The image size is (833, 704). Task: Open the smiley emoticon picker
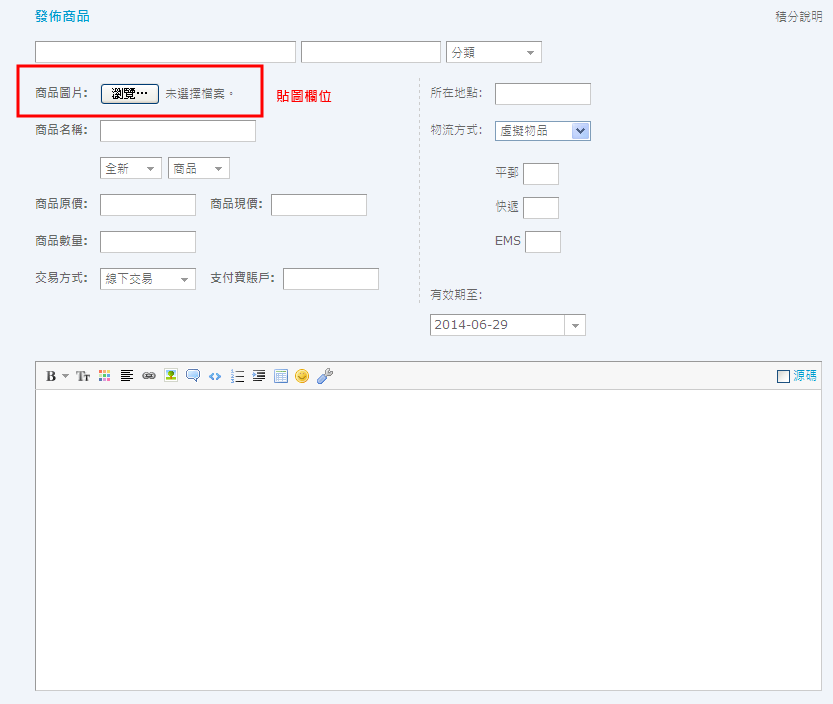tap(302, 376)
